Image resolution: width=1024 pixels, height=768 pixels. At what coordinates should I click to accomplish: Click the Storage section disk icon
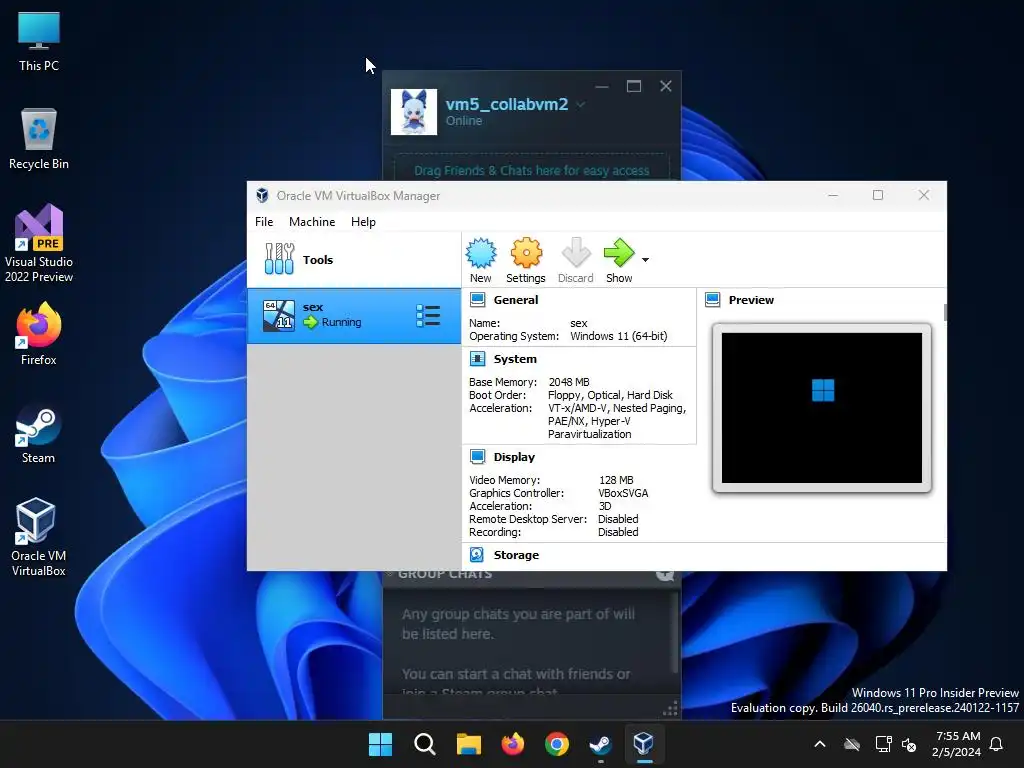coord(477,554)
